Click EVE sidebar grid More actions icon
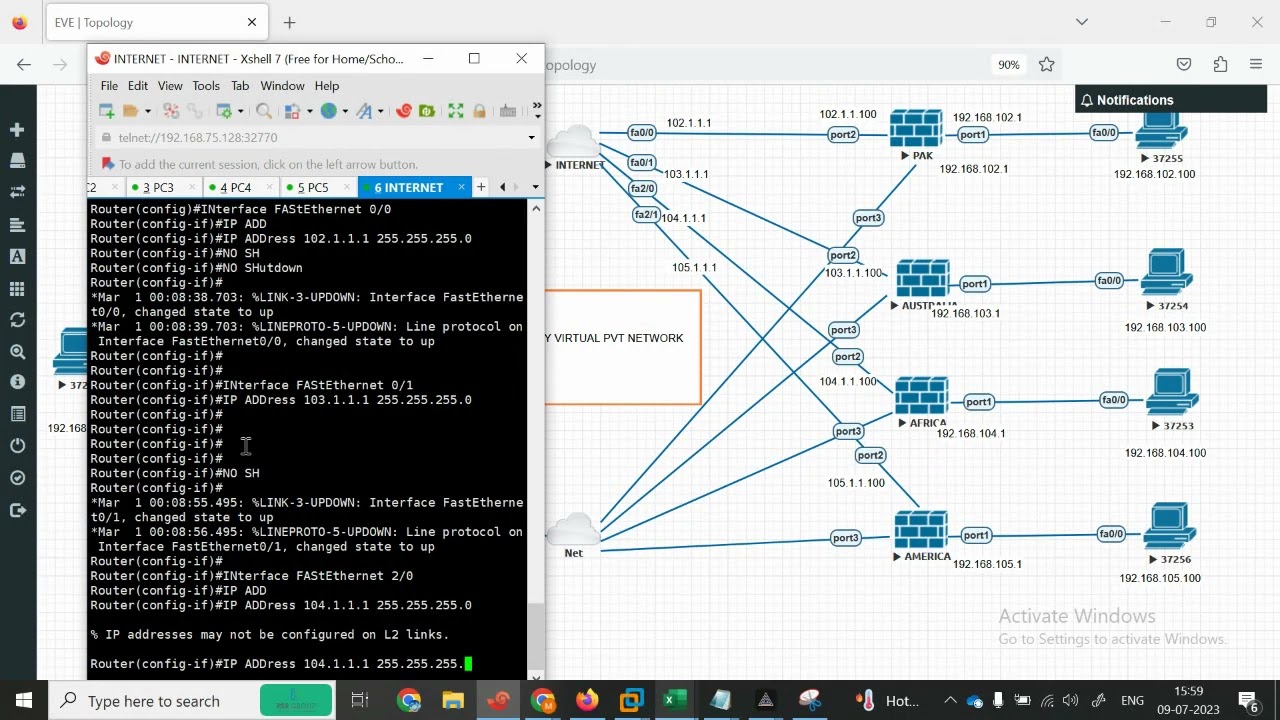The width and height of the screenshot is (1280, 720). 17,289
